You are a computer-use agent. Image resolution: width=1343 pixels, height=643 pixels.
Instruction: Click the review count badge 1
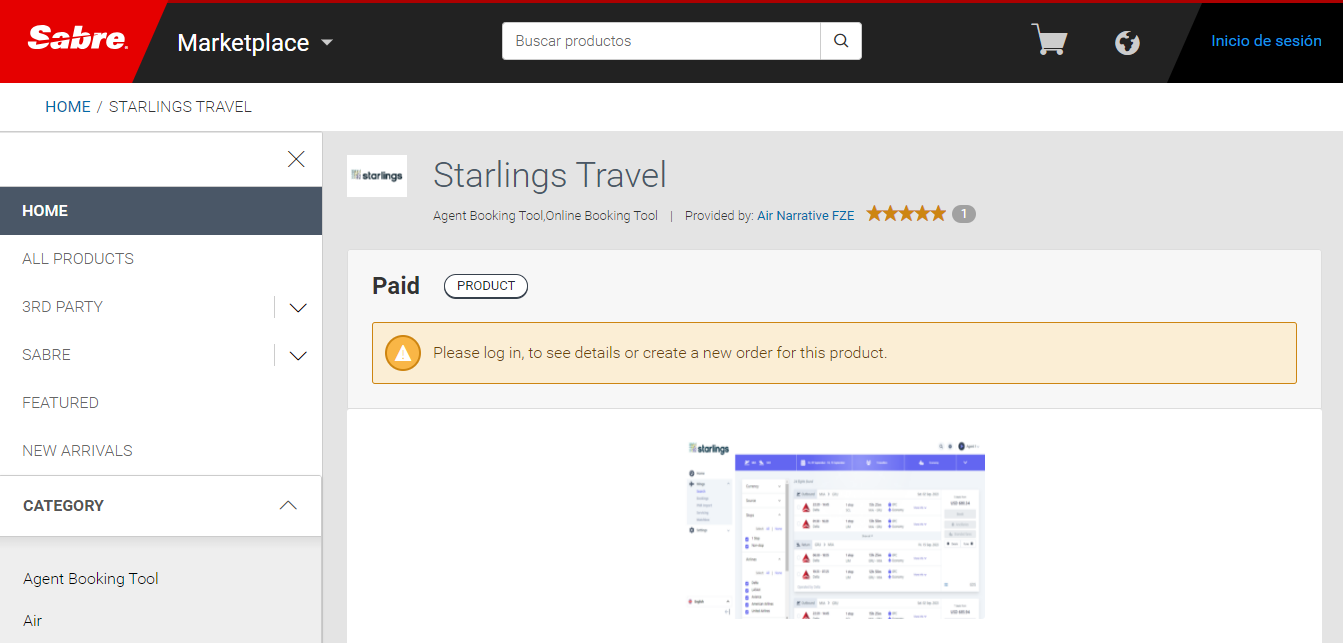point(964,214)
